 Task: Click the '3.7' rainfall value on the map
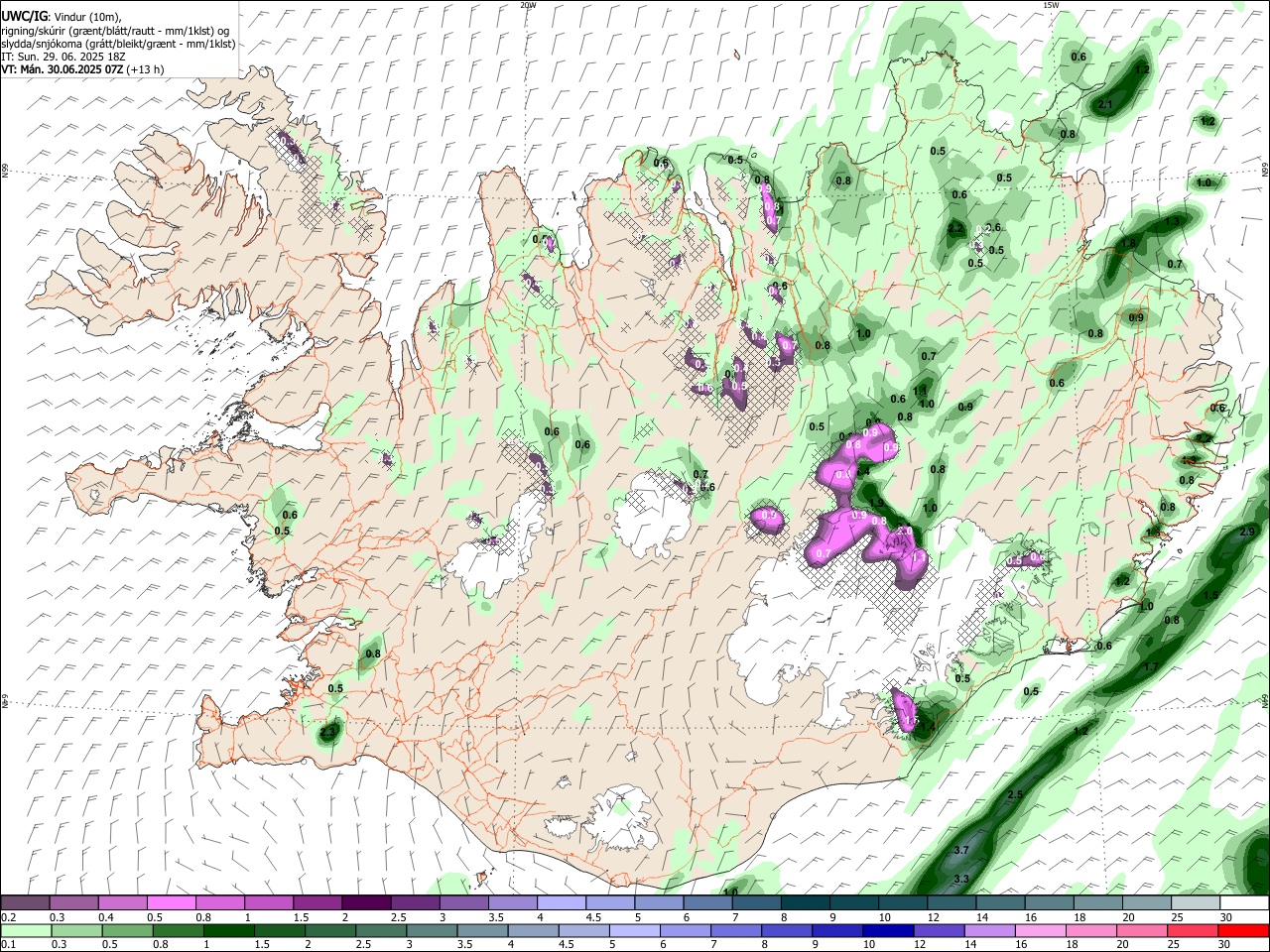961,851
